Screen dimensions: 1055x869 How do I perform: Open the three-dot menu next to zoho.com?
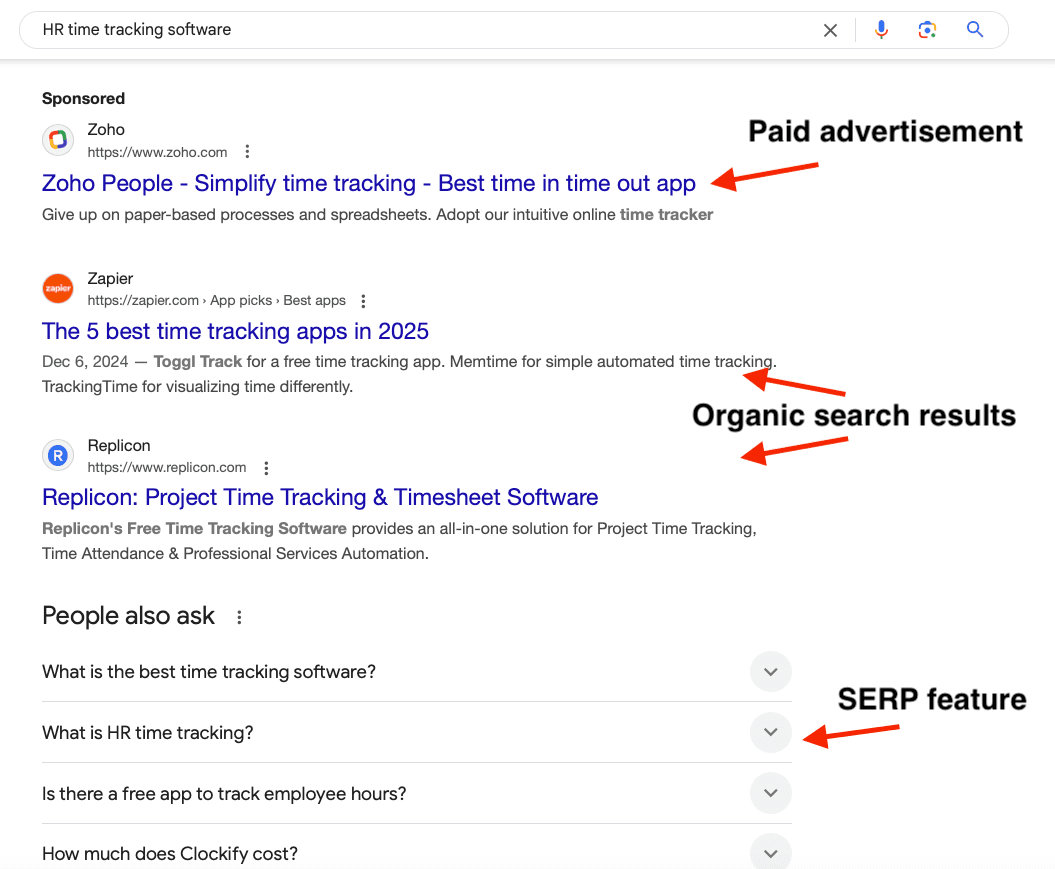(247, 152)
